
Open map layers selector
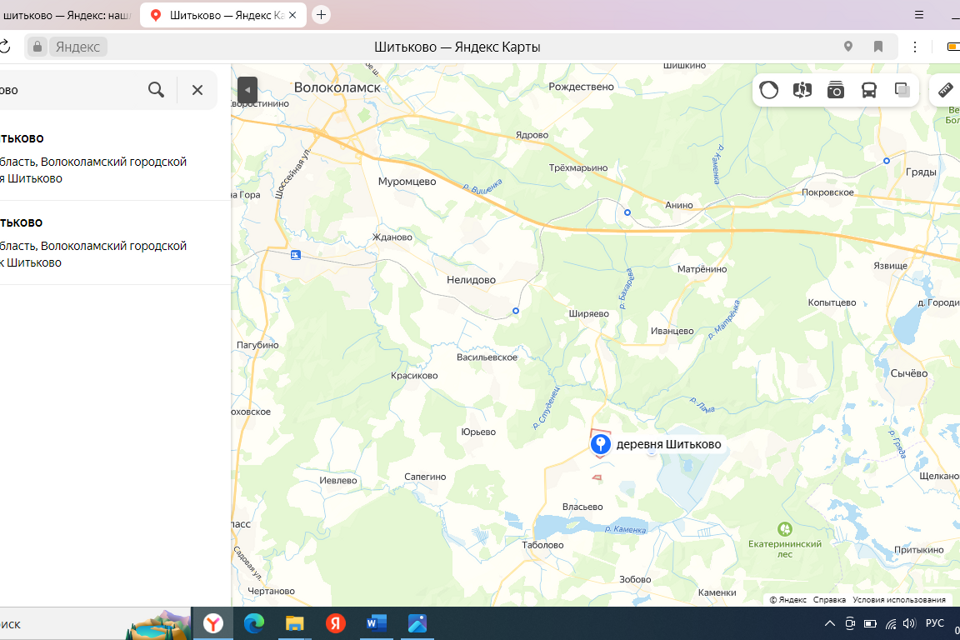click(x=902, y=90)
